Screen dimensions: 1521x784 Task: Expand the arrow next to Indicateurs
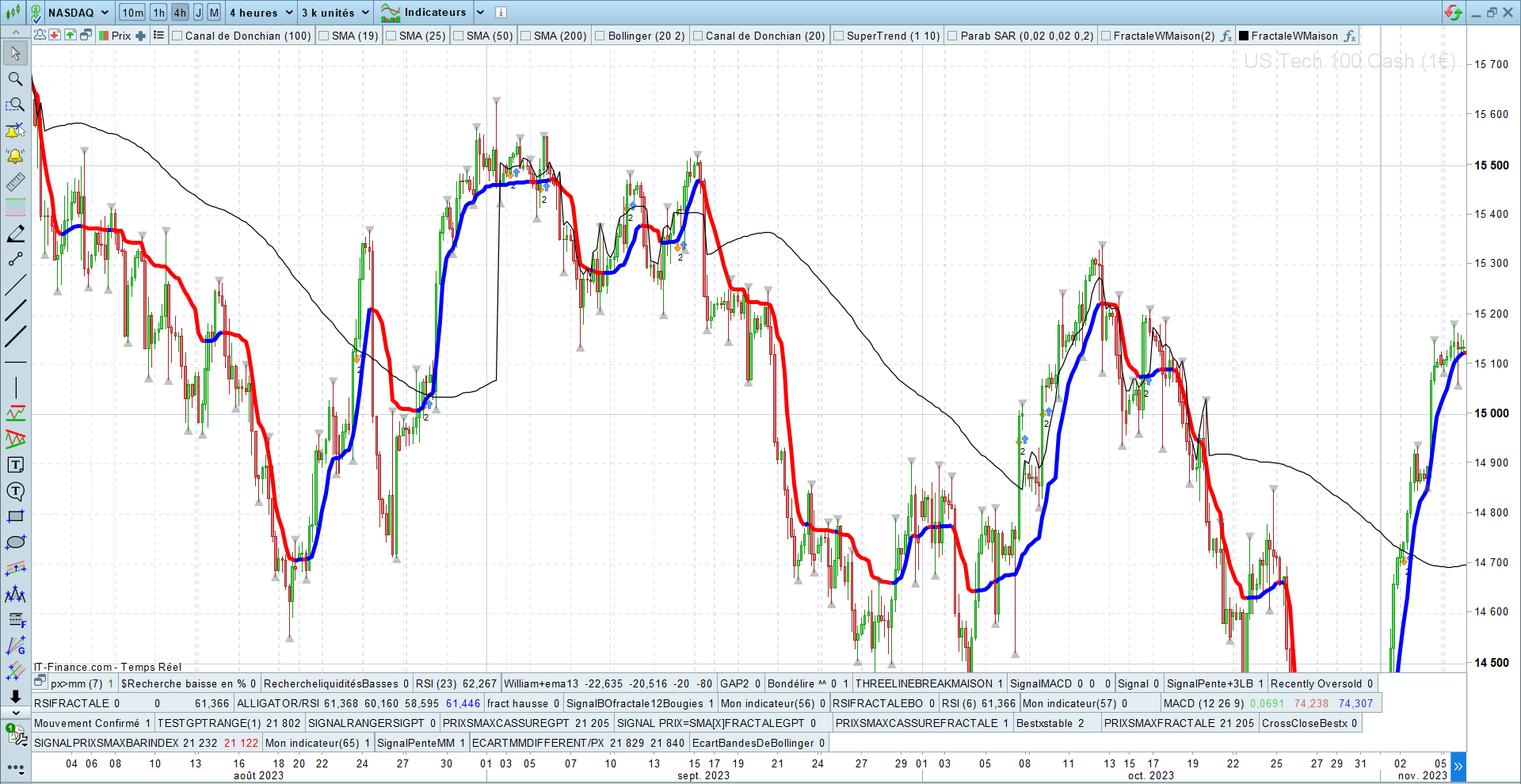coord(480,13)
